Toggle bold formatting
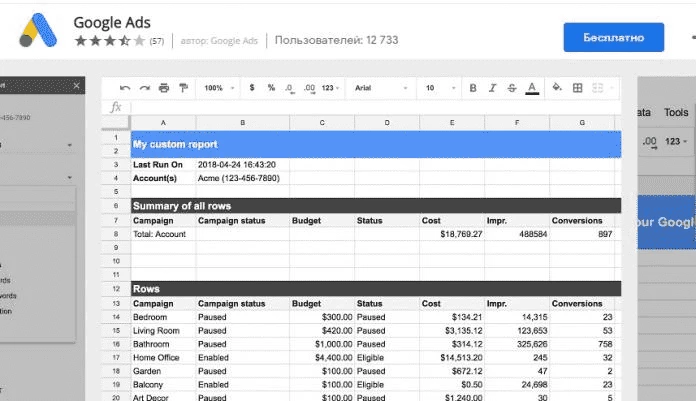 pyautogui.click(x=473, y=88)
